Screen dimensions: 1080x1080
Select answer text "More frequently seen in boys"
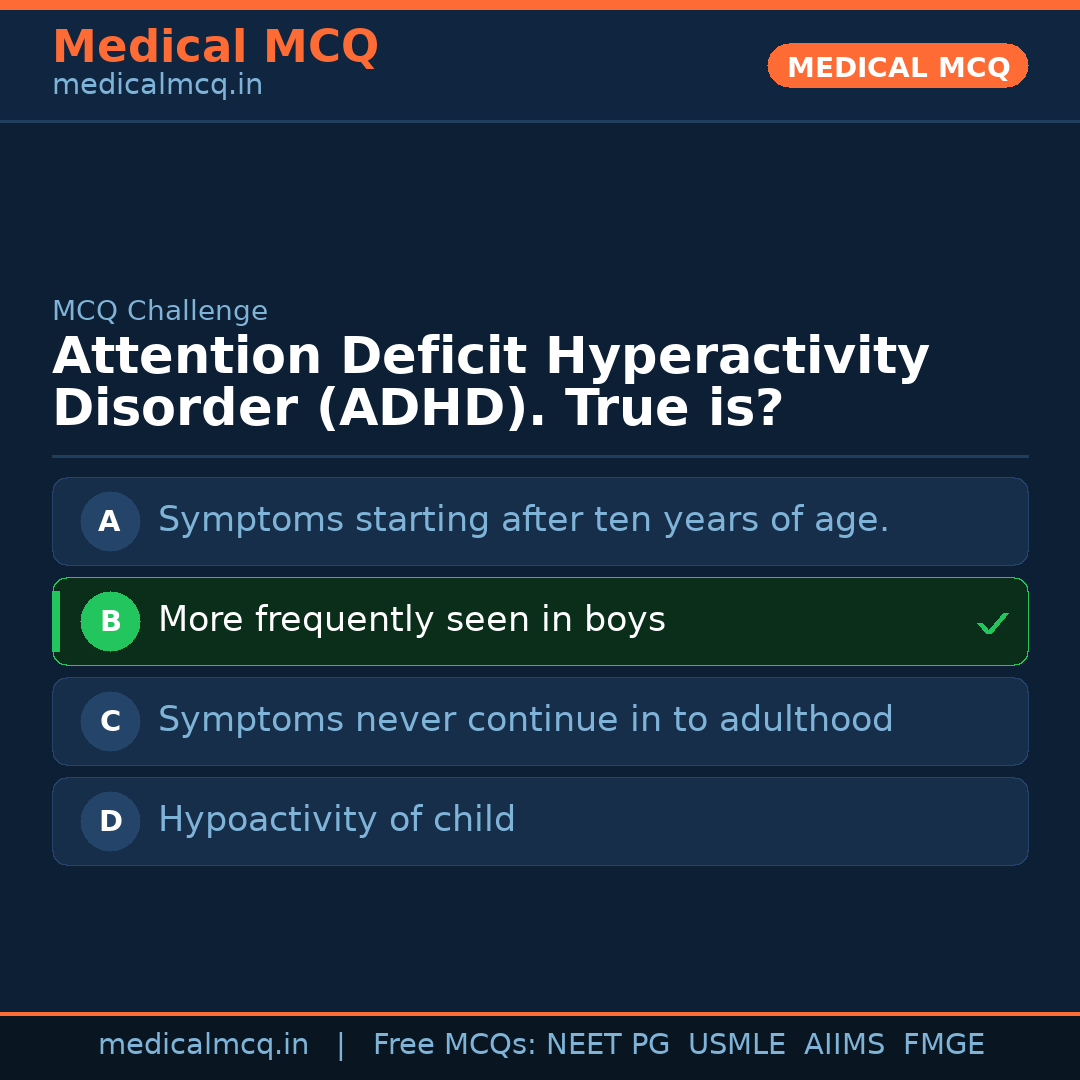tap(411, 620)
